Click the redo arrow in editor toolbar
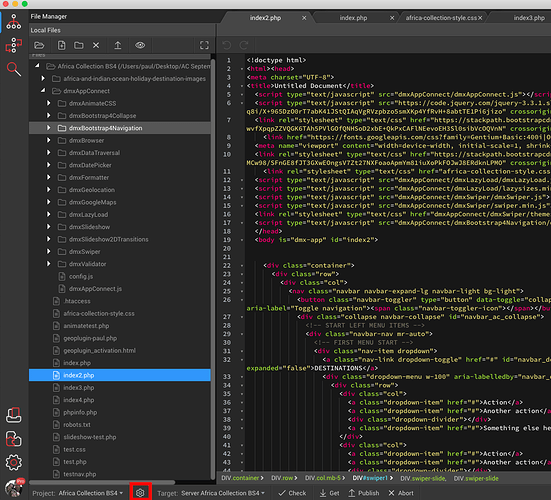The height and width of the screenshot is (500, 551). (244, 45)
